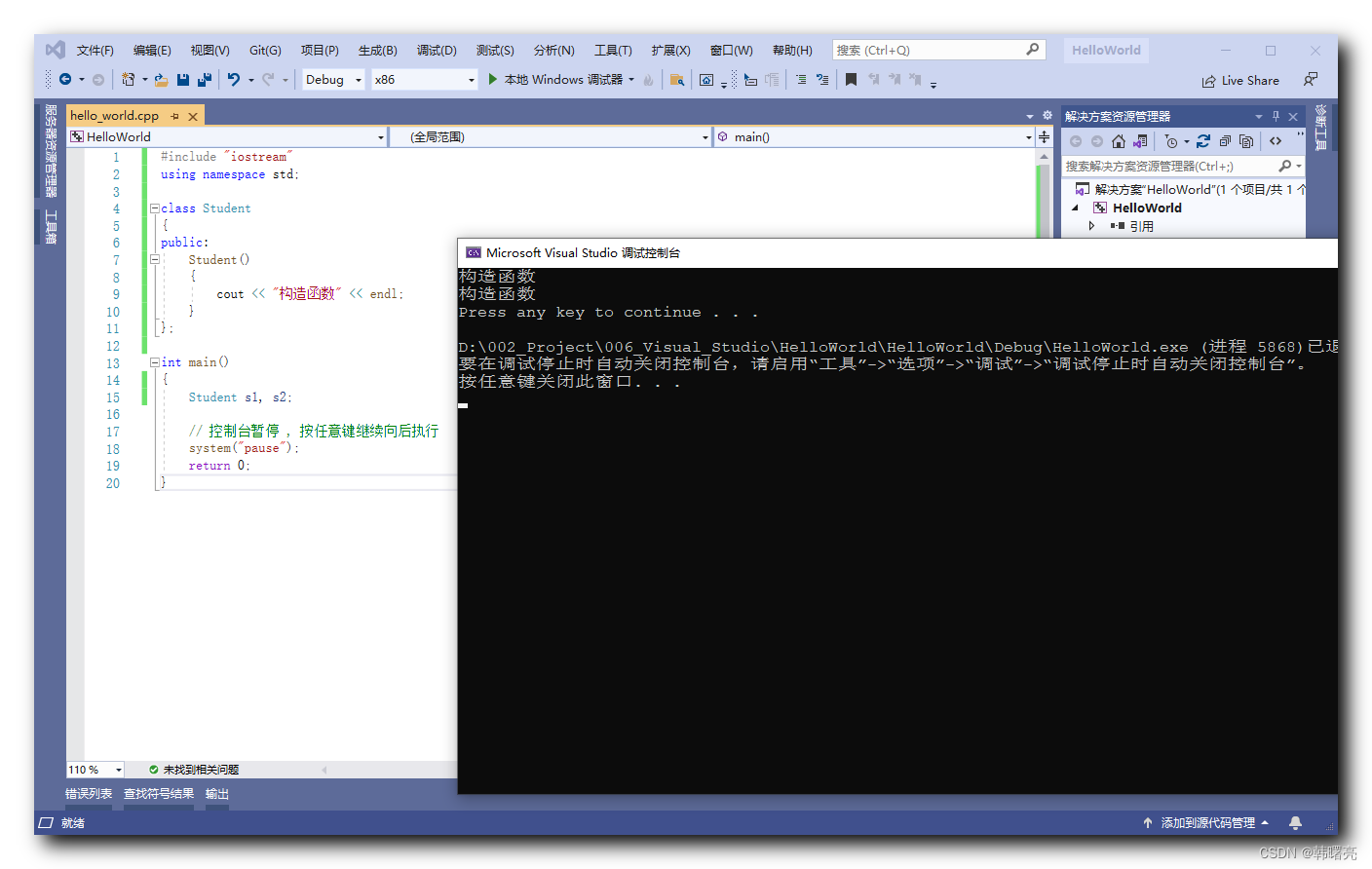This screenshot has height=869, width=1372.
Task: Click the navigate backward arrow icon
Action: click(x=65, y=80)
